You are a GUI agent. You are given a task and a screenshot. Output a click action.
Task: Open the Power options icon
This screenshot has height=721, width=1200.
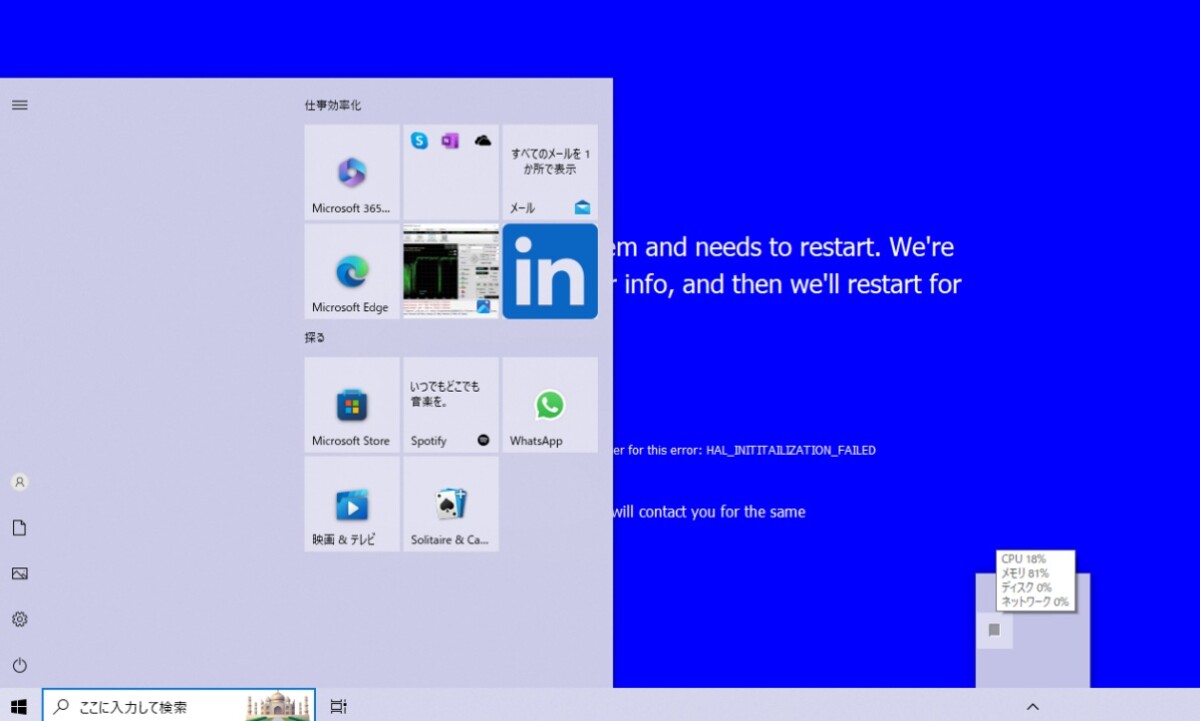pos(19,665)
